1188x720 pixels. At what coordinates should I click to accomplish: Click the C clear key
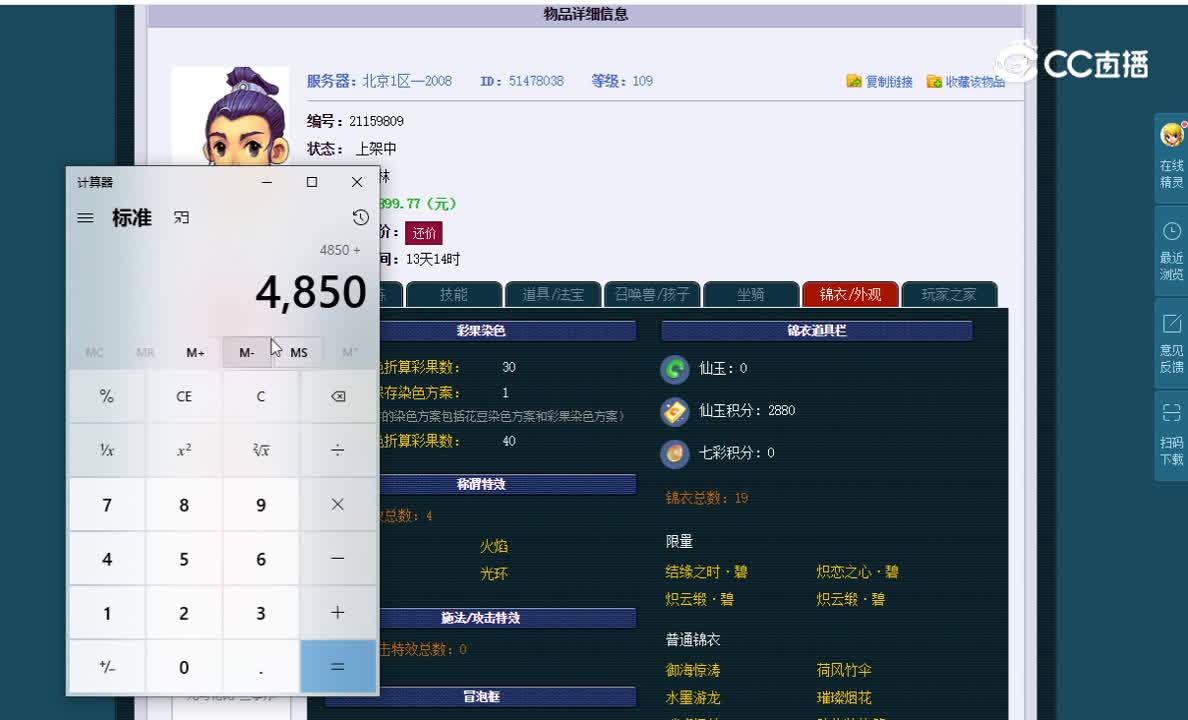coord(261,396)
